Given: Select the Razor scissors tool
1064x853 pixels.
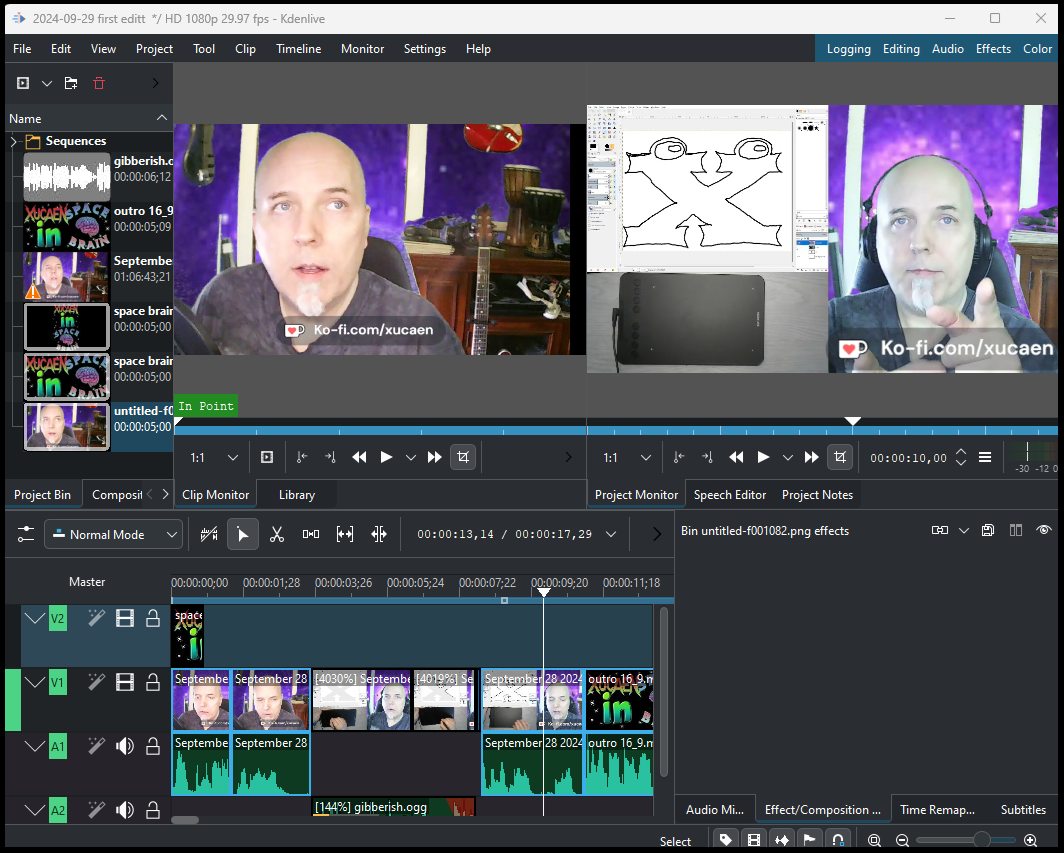Looking at the screenshot, I should coord(277,535).
